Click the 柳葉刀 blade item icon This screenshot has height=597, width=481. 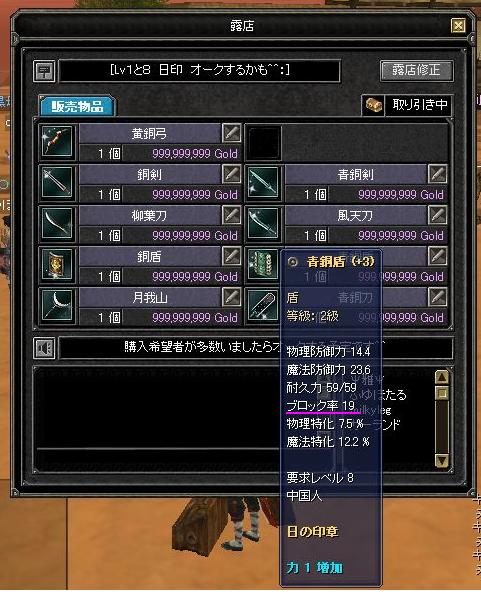pyautogui.click(x=57, y=223)
